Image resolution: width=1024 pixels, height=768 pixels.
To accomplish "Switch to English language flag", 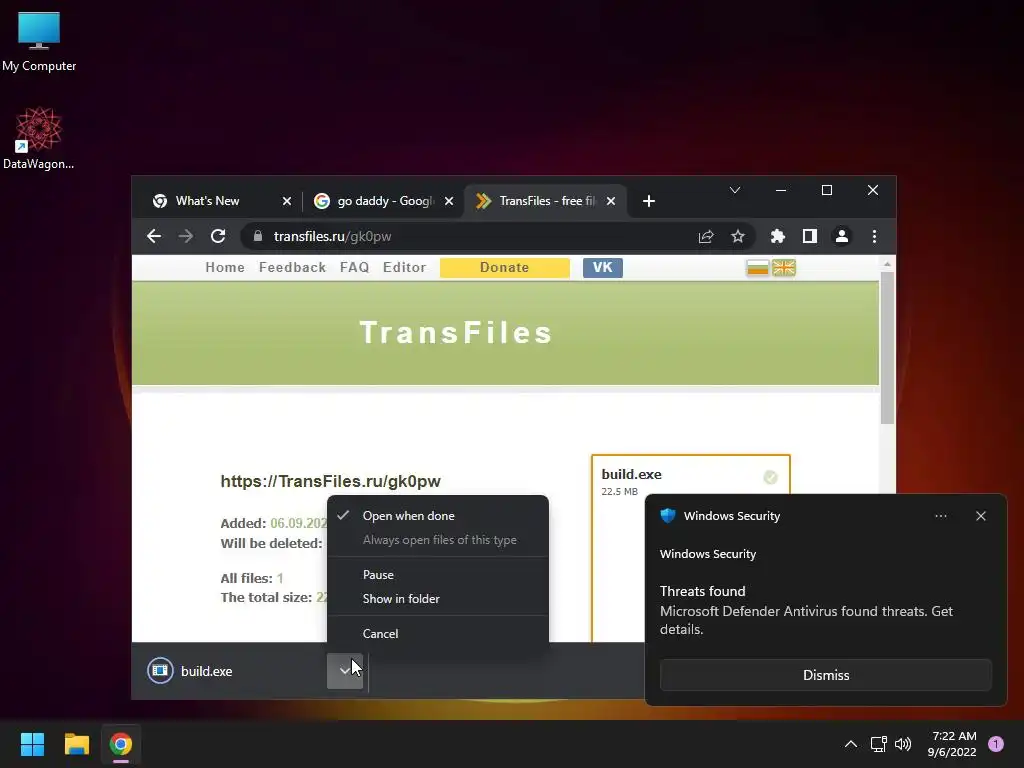I will click(784, 268).
